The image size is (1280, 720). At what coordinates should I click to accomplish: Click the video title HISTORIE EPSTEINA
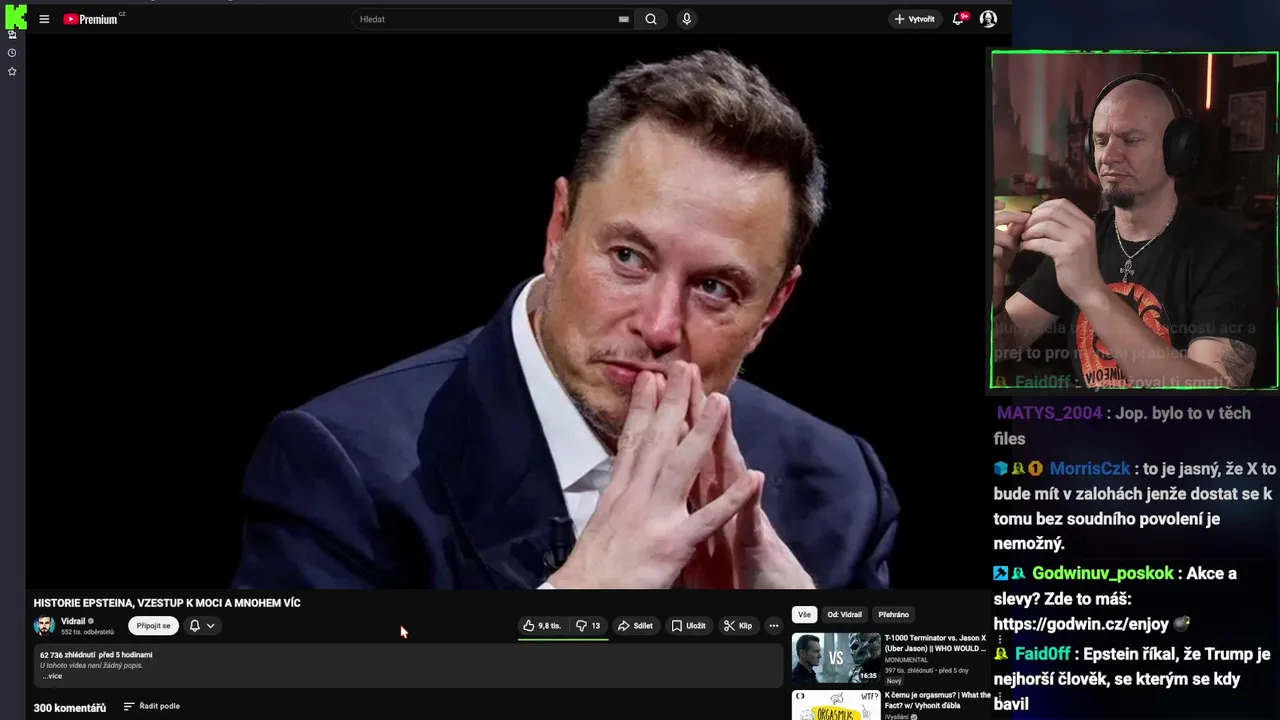click(167, 603)
